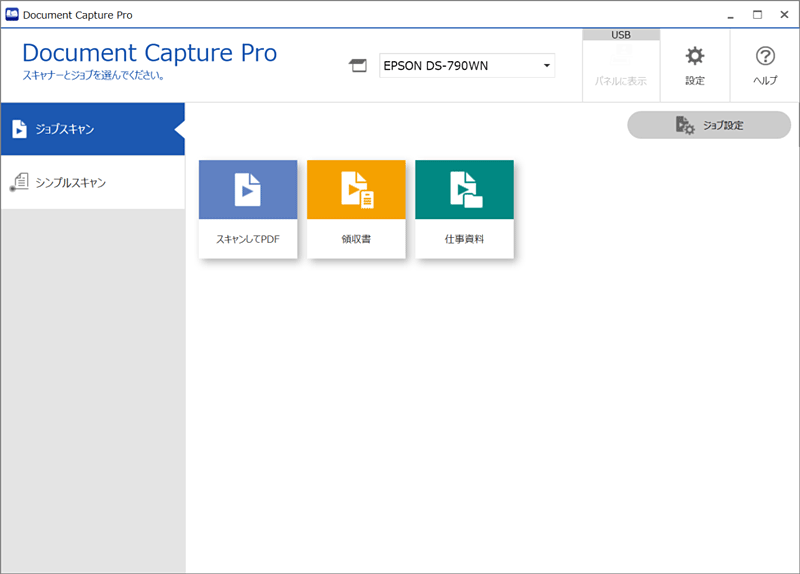Launch the green 仕事資料 job icon

coord(464,189)
